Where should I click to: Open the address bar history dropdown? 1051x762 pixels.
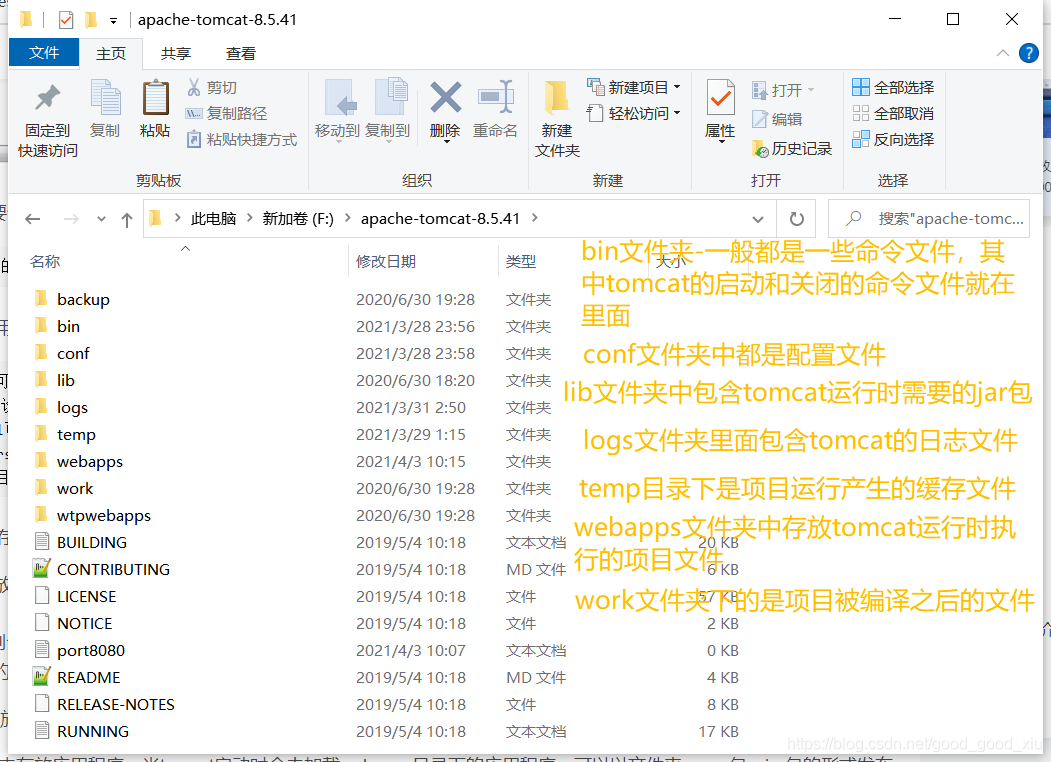point(758,219)
